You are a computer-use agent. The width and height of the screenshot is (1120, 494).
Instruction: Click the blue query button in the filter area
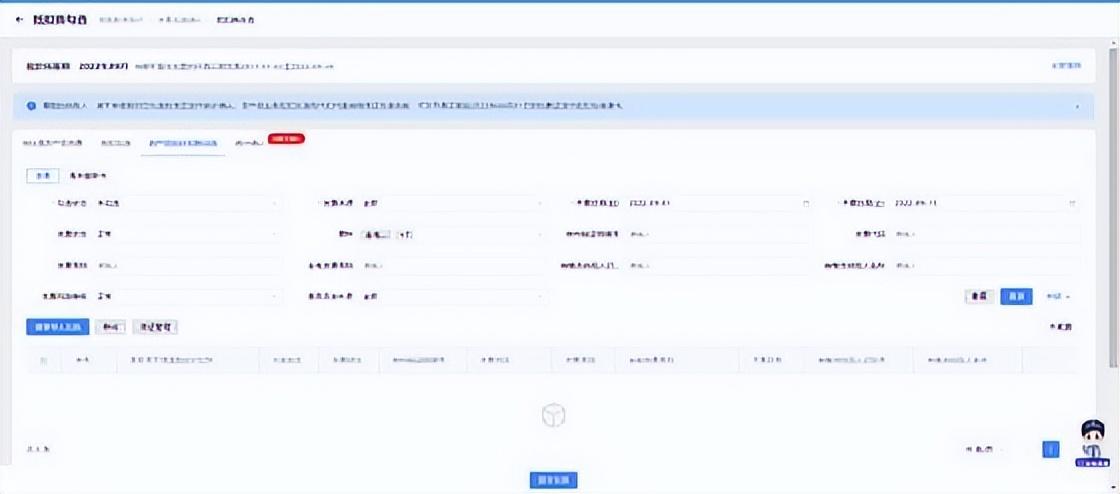(1016, 296)
